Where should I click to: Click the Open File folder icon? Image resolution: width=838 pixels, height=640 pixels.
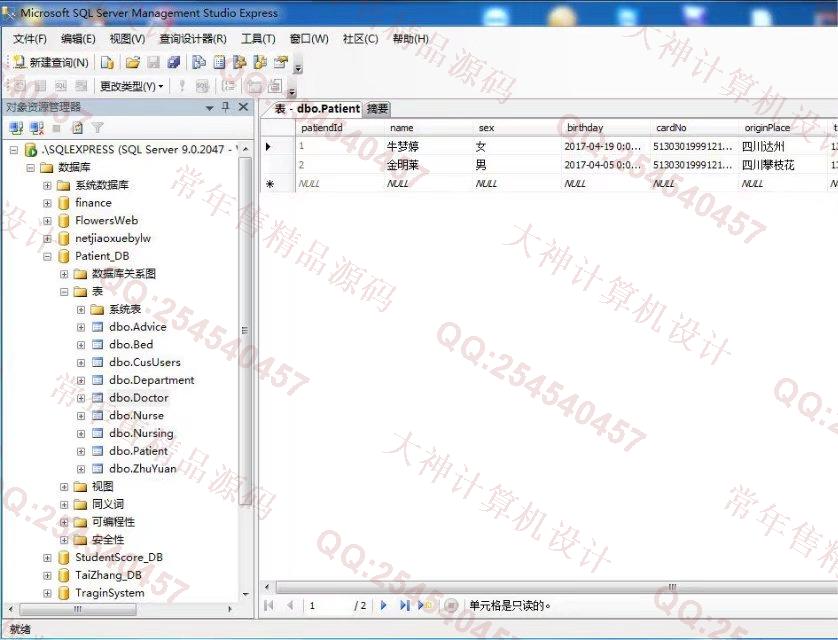[x=133, y=63]
